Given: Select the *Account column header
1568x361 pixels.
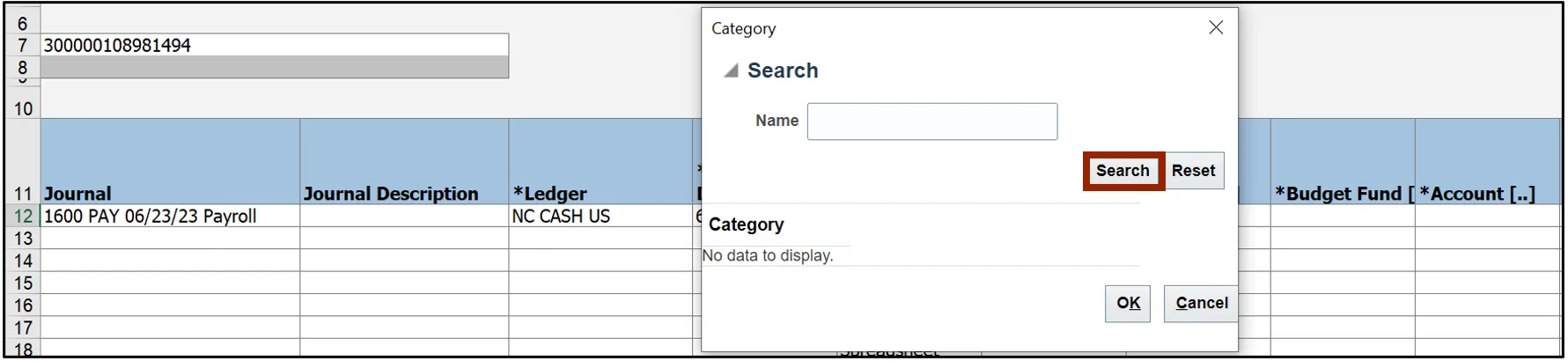Looking at the screenshot, I should coord(1486,193).
